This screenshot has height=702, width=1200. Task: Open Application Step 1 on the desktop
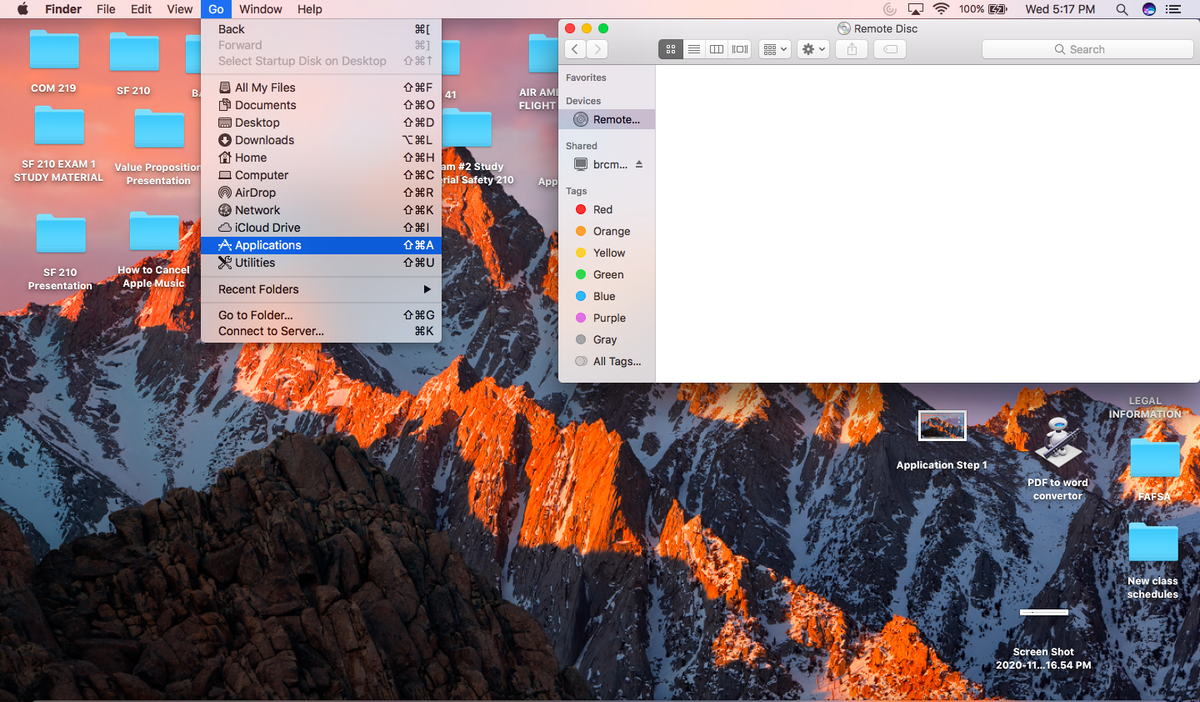pos(941,425)
